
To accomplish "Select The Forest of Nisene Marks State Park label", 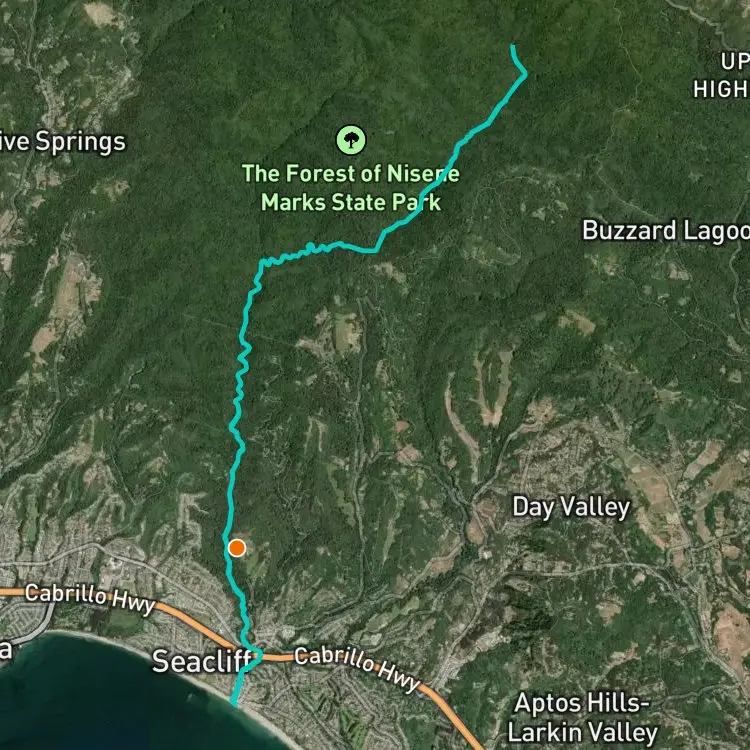I will (351, 188).
